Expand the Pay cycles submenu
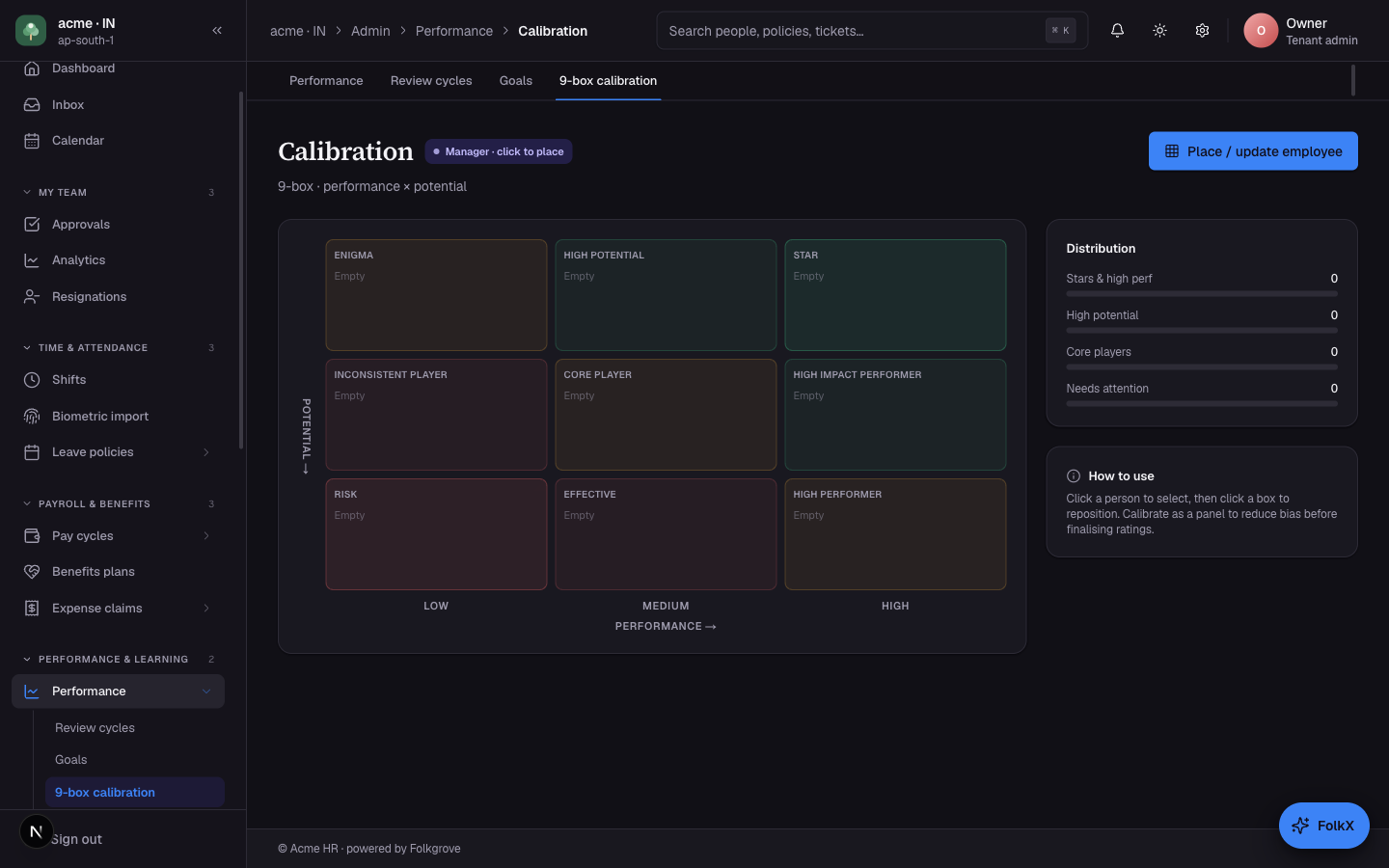 (x=206, y=536)
